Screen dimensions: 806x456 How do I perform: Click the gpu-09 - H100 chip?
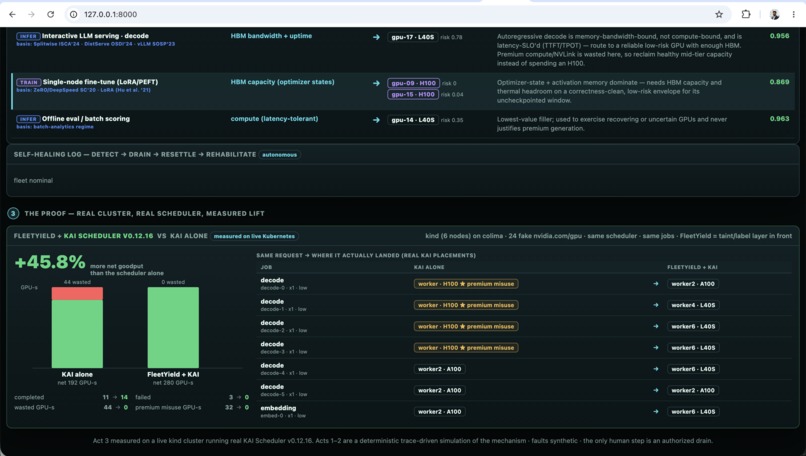413,83
